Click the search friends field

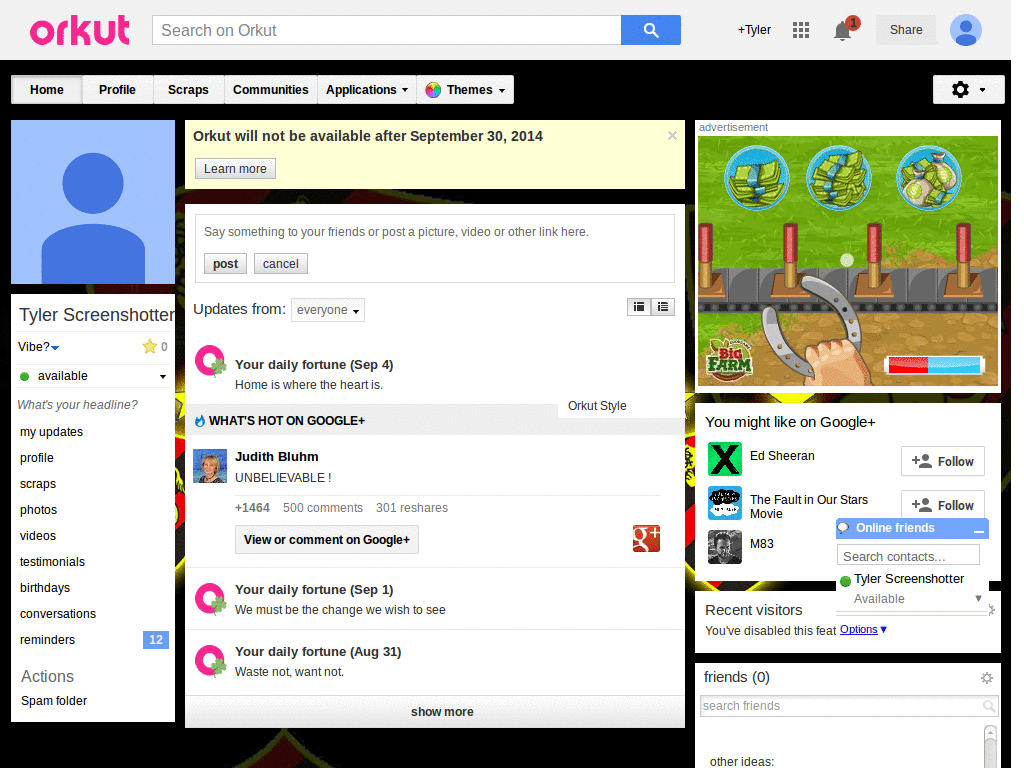849,706
